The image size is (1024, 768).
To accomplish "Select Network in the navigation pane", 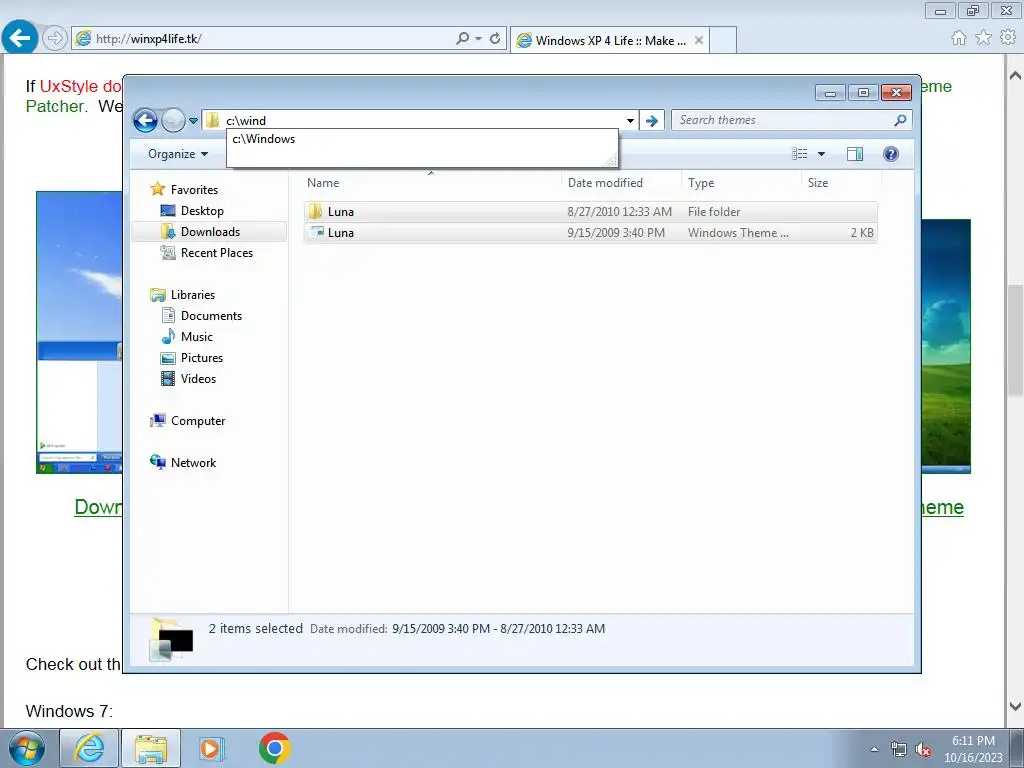I will point(193,463).
